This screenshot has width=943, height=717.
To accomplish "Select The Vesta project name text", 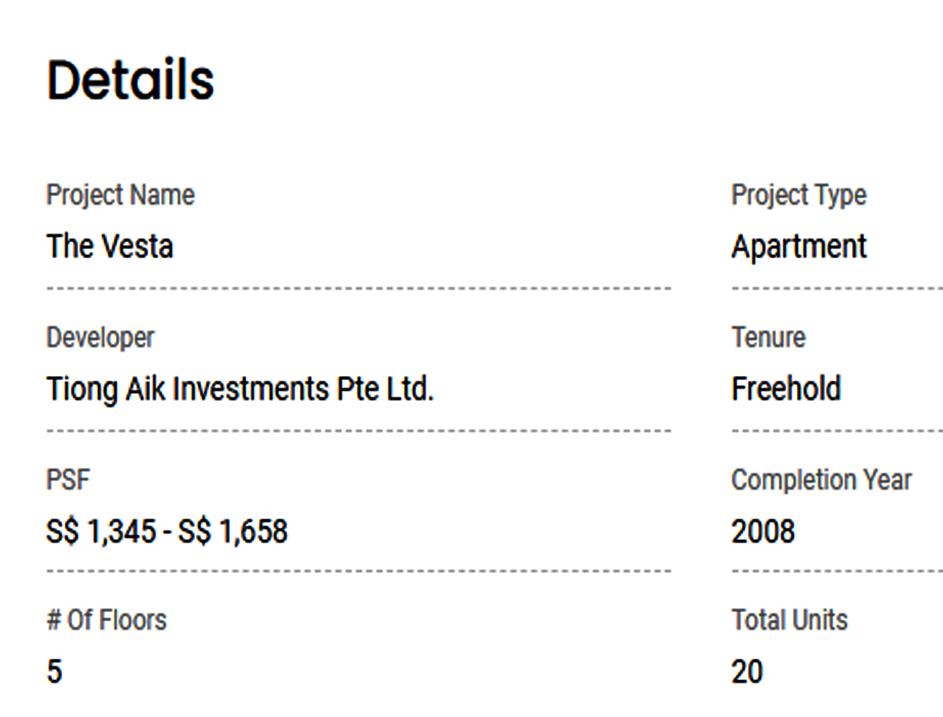I will pos(110,246).
